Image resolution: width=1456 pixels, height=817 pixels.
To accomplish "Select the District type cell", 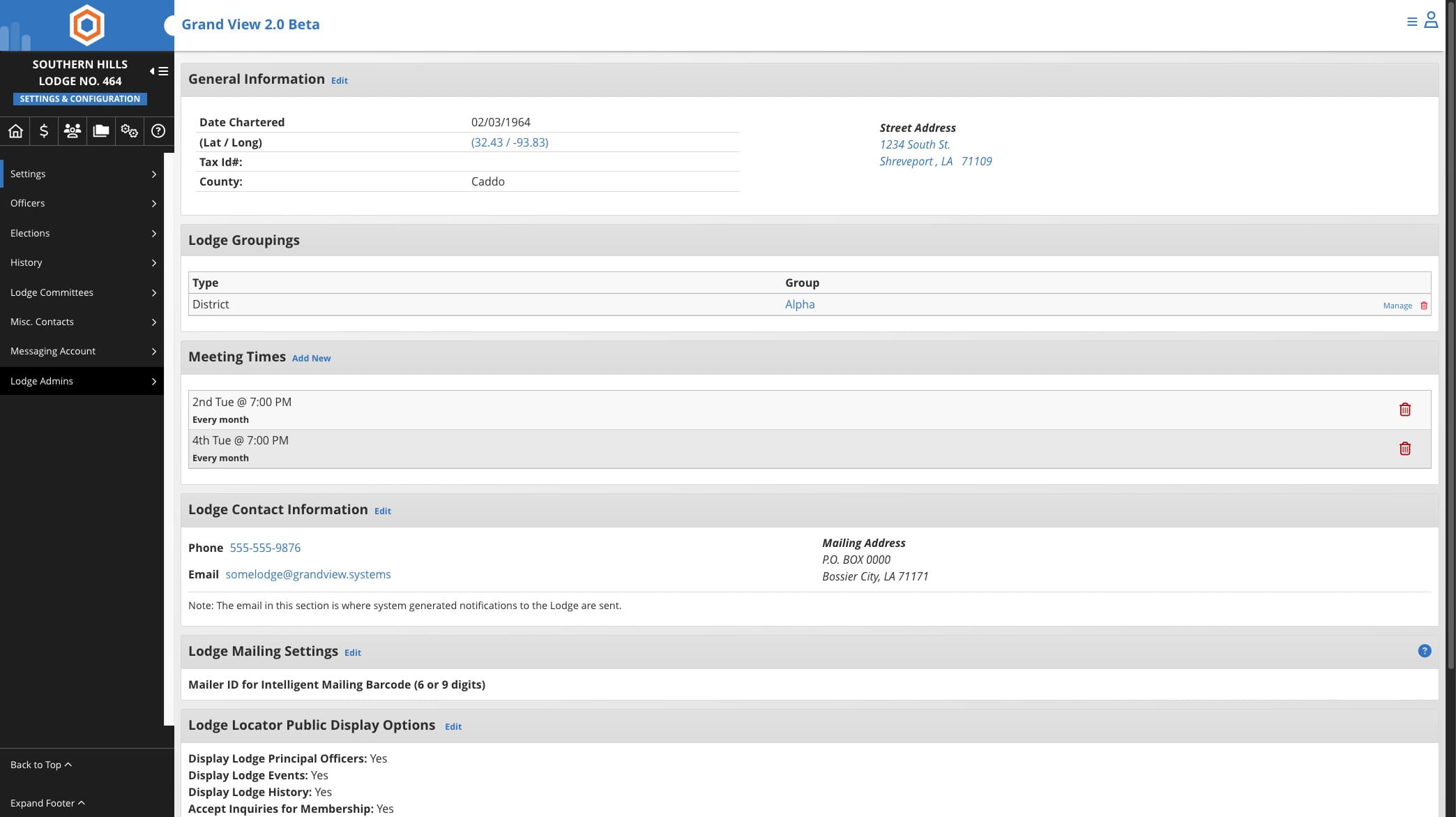I will (x=211, y=304).
